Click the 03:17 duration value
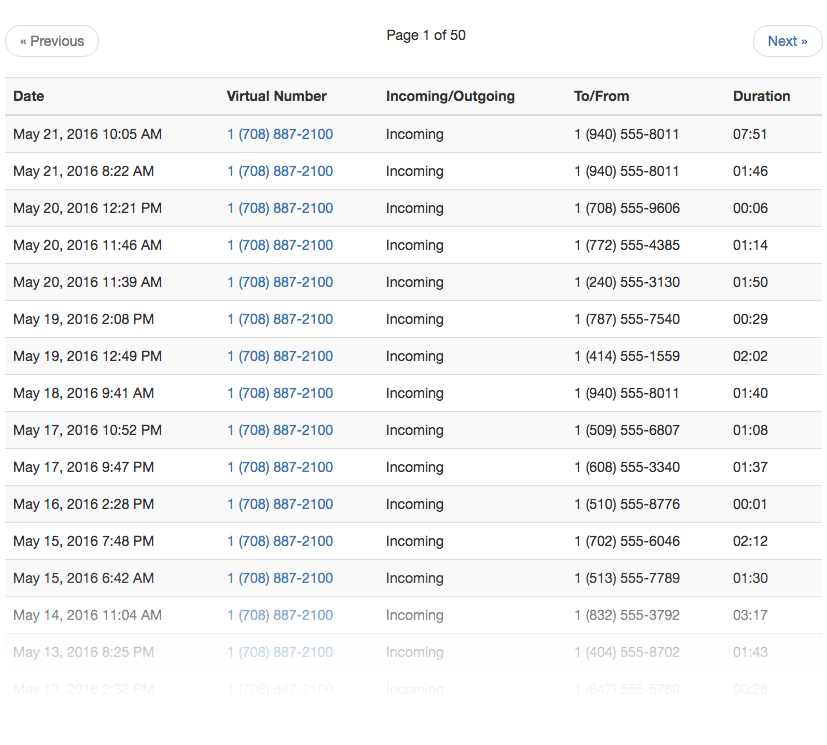Viewport: 827px width, 745px height. click(750, 615)
